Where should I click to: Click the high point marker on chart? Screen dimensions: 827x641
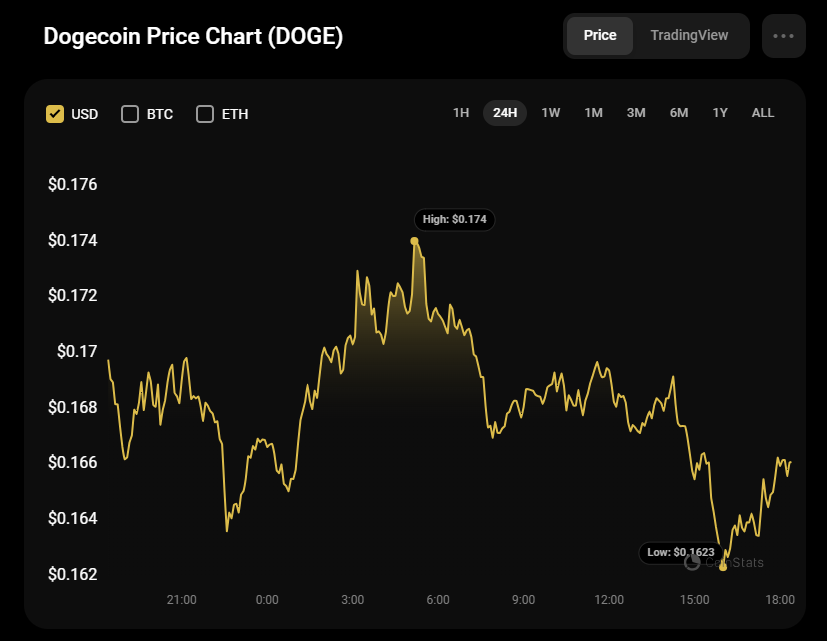[x=414, y=241]
